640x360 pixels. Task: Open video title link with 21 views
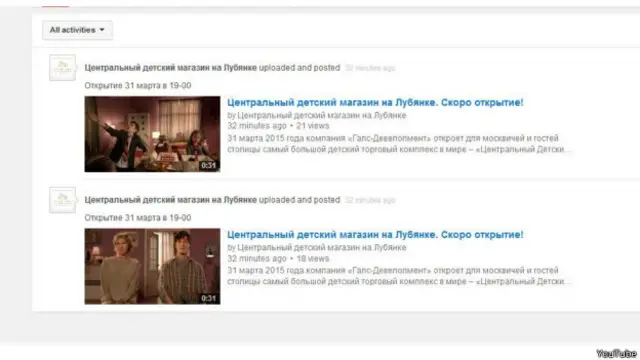coord(375,102)
